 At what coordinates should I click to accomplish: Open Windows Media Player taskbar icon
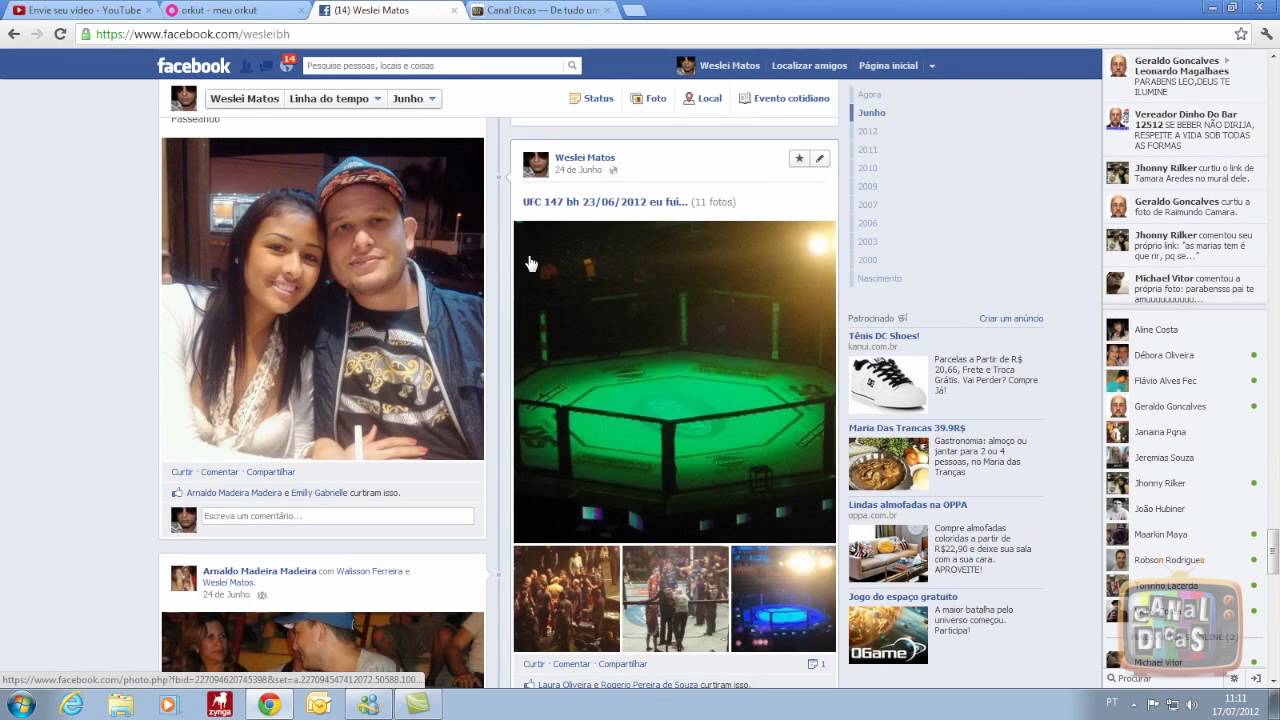click(169, 704)
